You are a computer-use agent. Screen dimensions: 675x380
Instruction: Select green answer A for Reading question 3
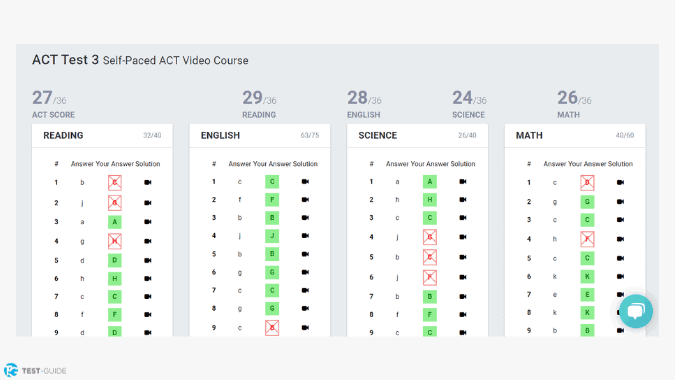tap(115, 222)
